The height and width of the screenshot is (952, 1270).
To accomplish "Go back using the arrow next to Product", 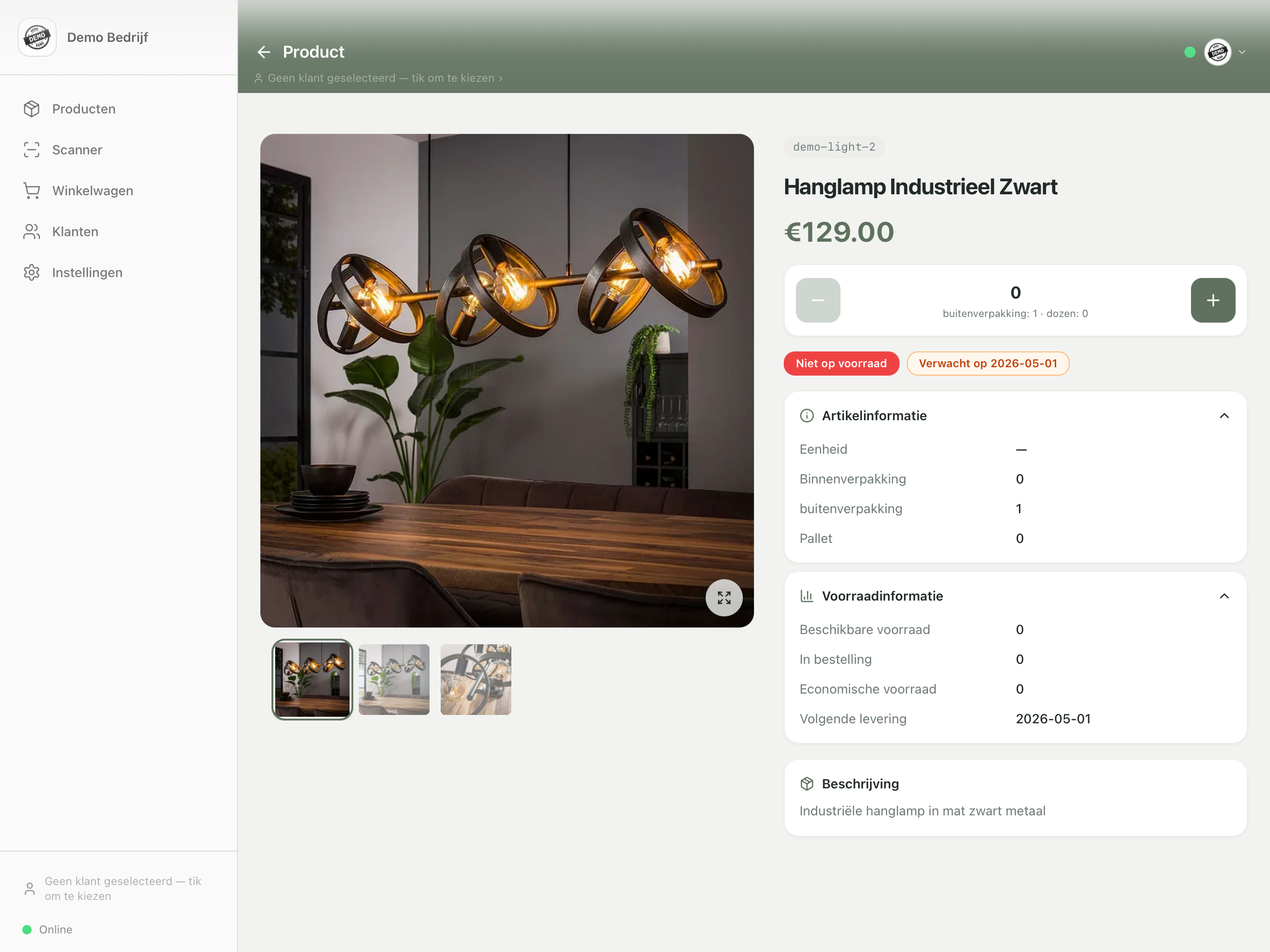I will point(264,52).
